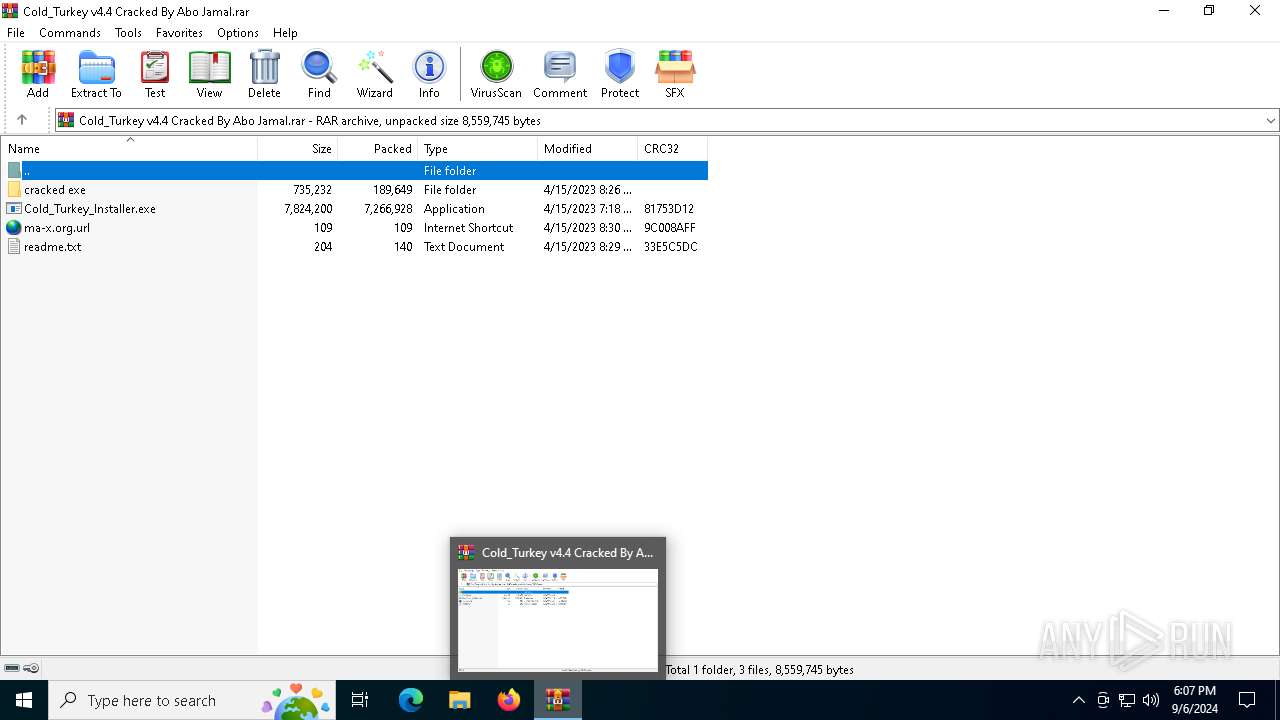Viewport: 1280px width, 720px height.
Task: Click the 9C008AFF CRC32 value
Action: point(670,228)
